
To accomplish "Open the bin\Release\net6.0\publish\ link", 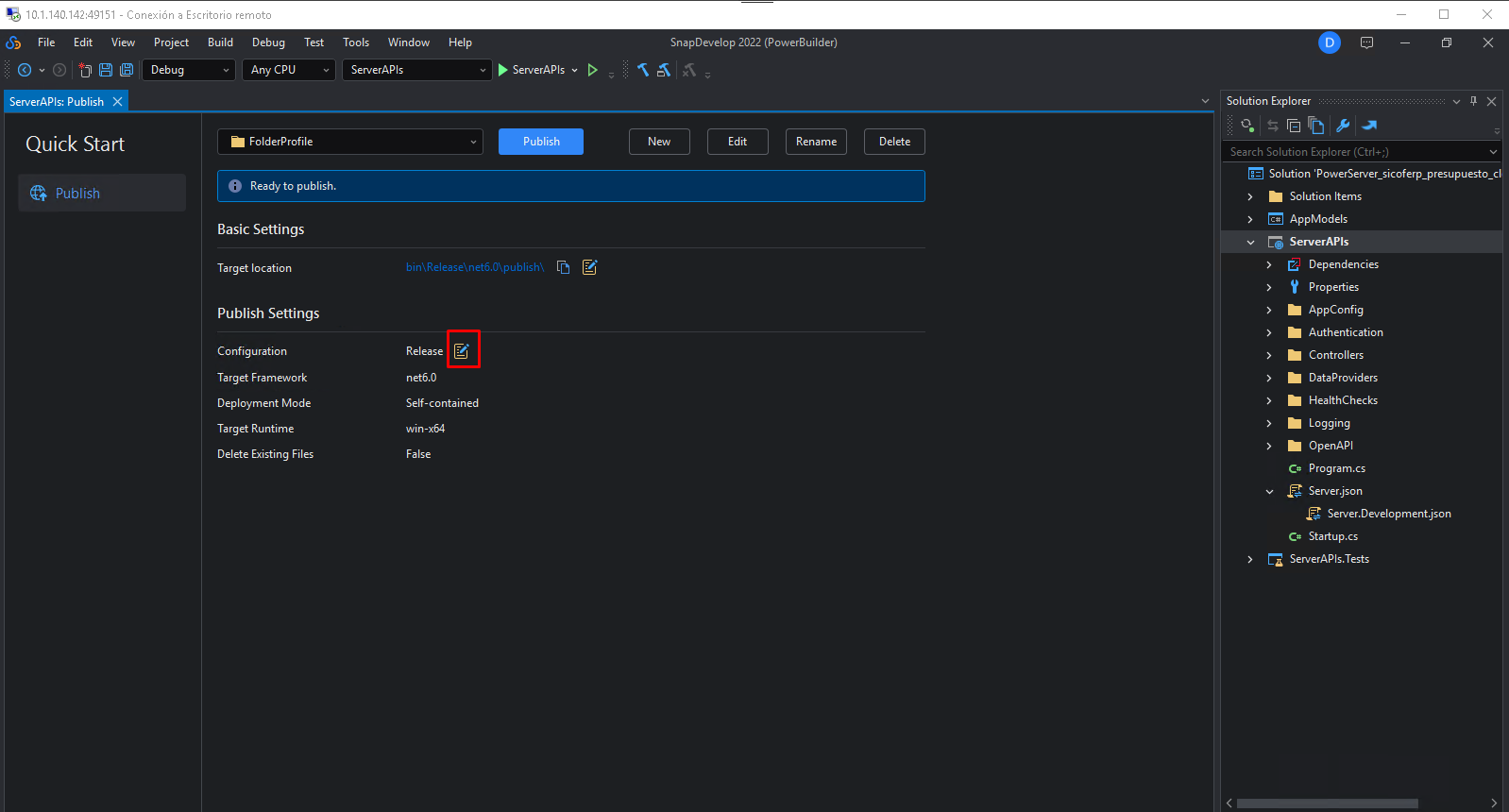I will point(475,267).
